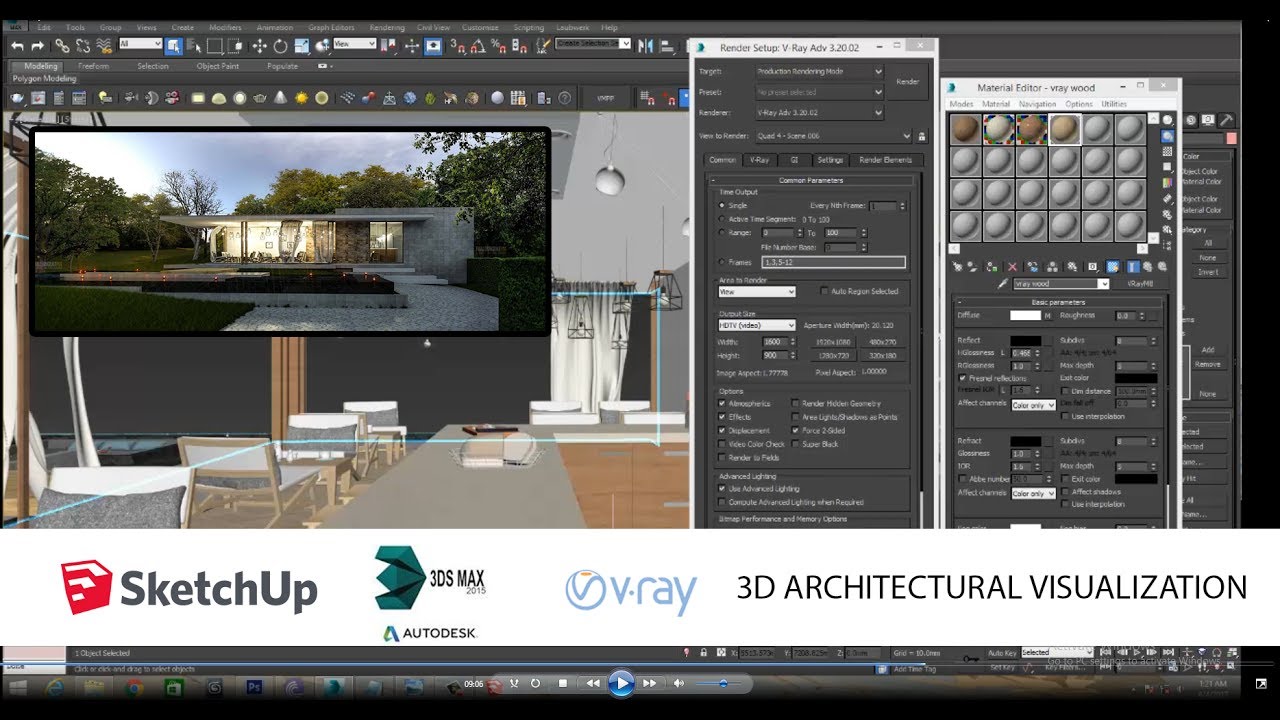
Task: Toggle the Force 2-Sided checkbox
Action: click(x=796, y=430)
